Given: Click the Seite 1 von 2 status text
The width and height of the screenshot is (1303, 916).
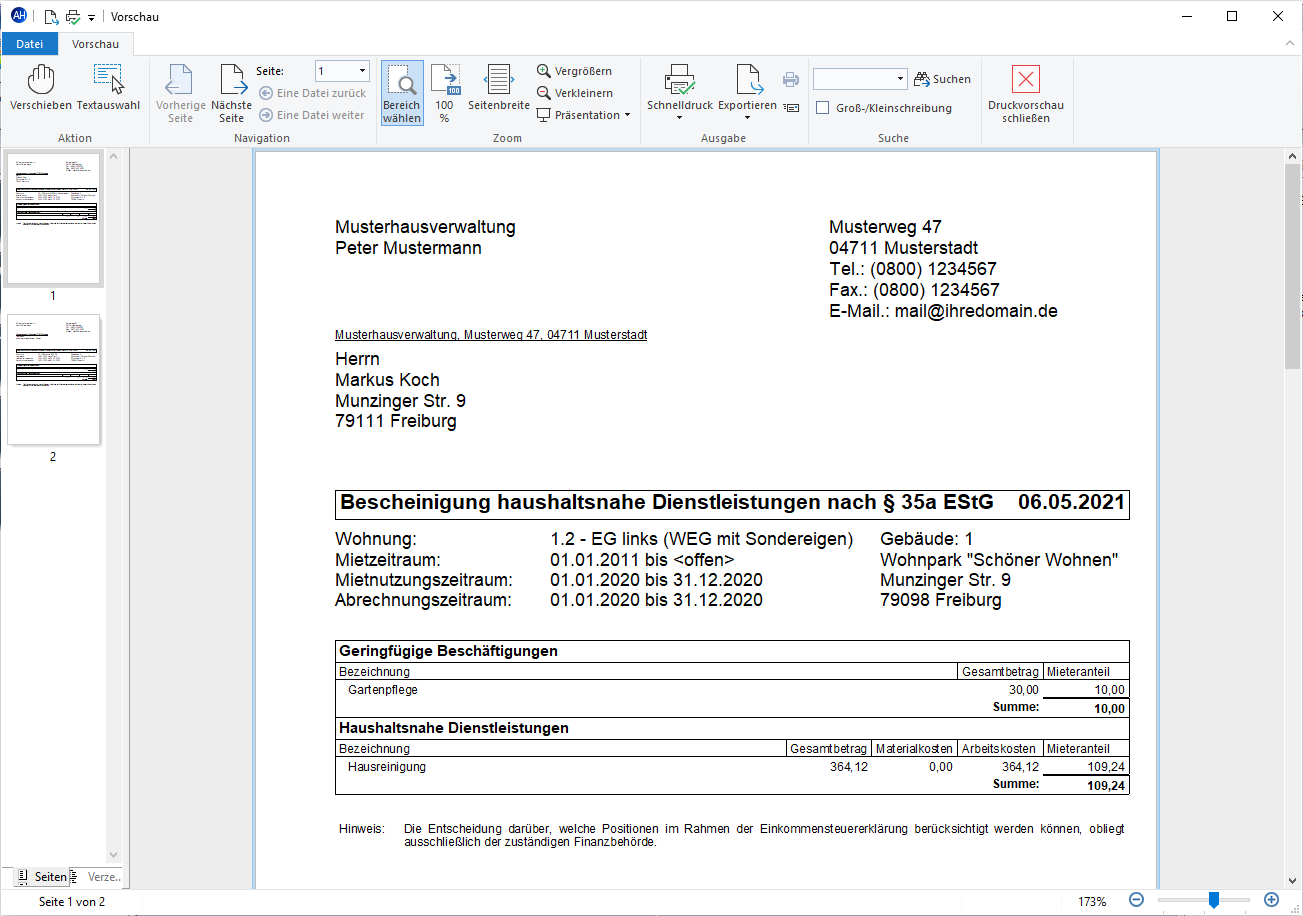Looking at the screenshot, I should (72, 901).
